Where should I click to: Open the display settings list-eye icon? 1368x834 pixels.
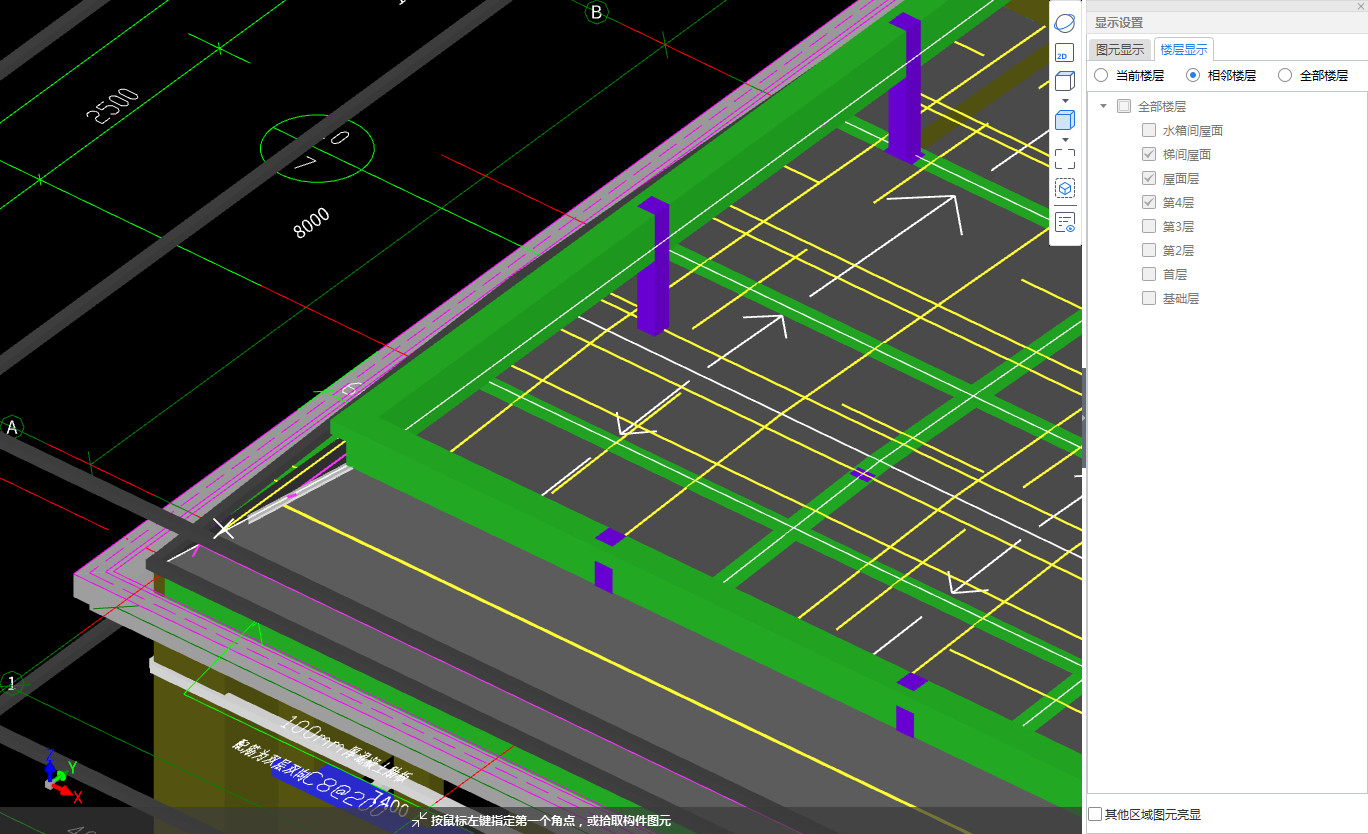coord(1065,222)
